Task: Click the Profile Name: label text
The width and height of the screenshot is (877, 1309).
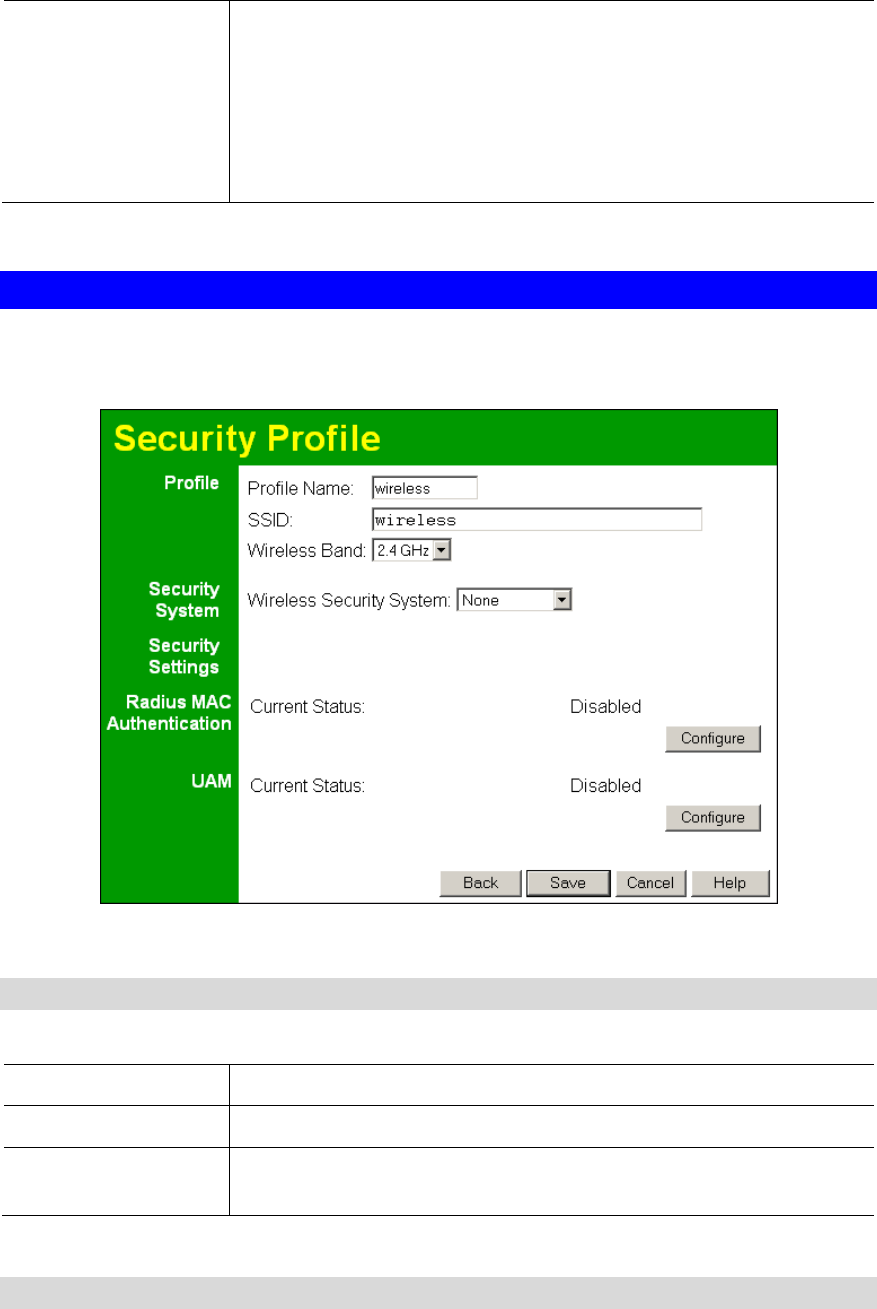Action: click(301, 488)
